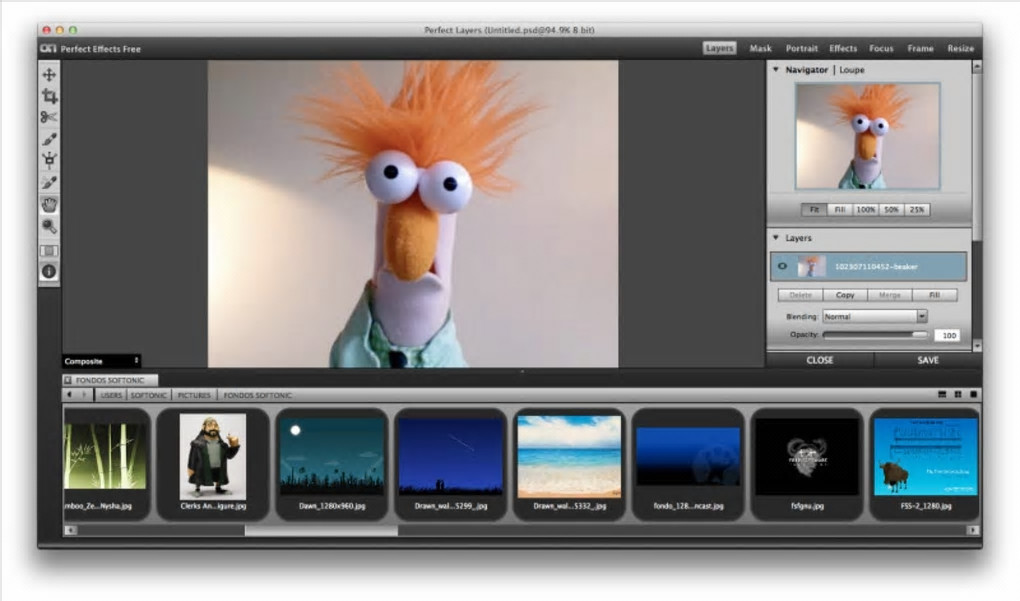Click the left arrow of thumbnail scrollbar
Screen dimensions: 1020x601
click(70, 530)
